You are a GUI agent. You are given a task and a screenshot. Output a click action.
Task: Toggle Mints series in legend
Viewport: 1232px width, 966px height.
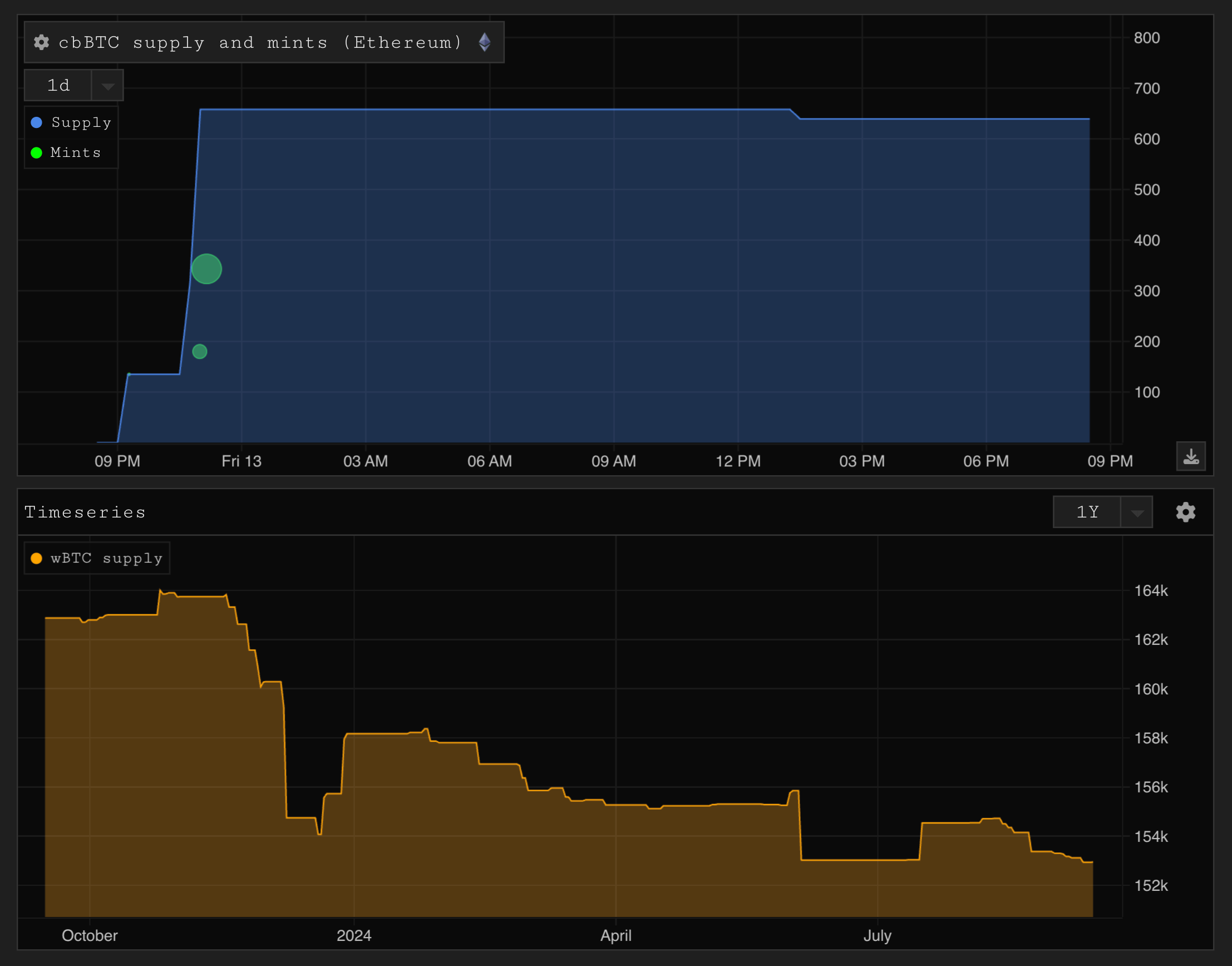click(75, 152)
